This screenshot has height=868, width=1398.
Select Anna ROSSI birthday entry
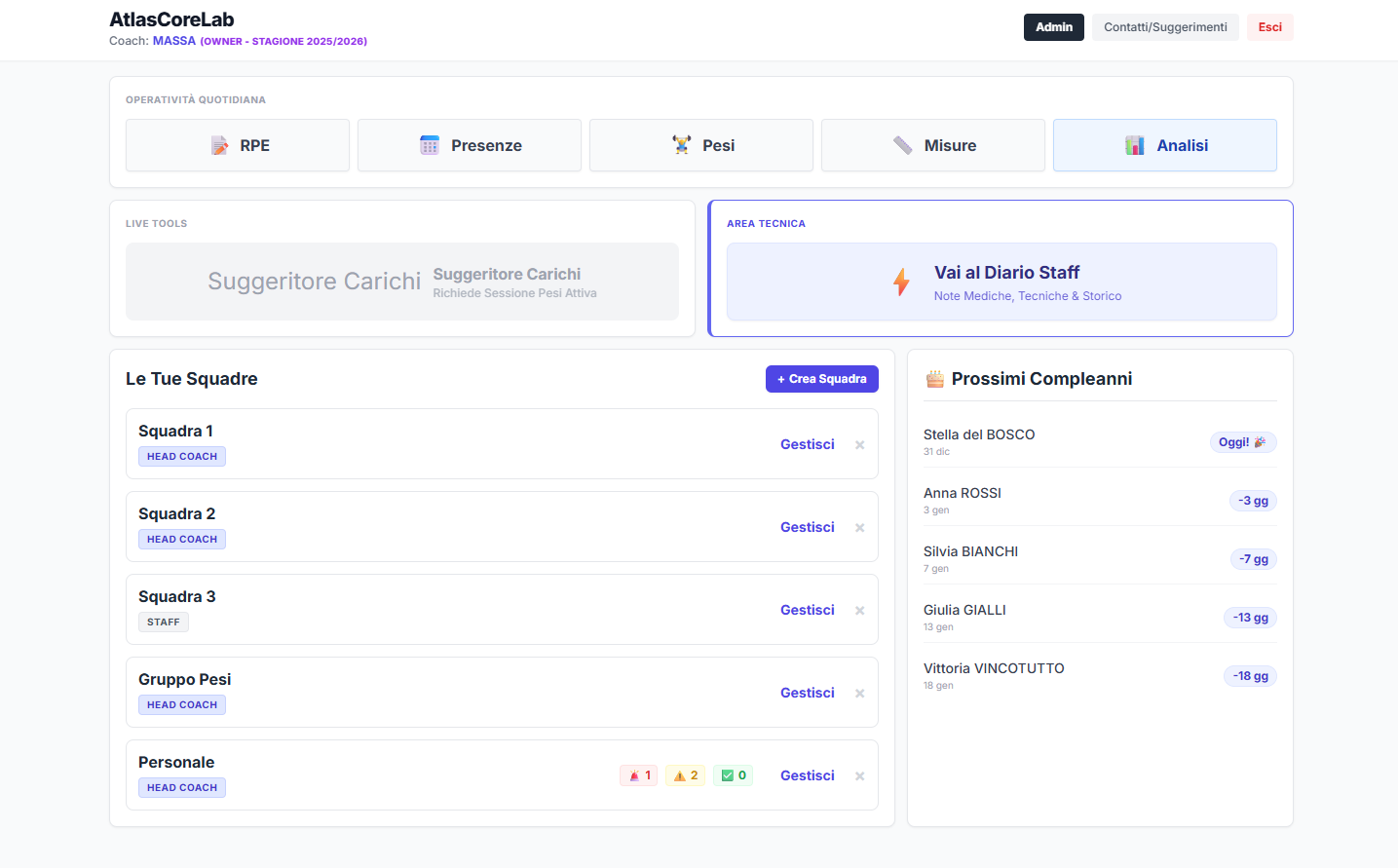click(1100, 501)
